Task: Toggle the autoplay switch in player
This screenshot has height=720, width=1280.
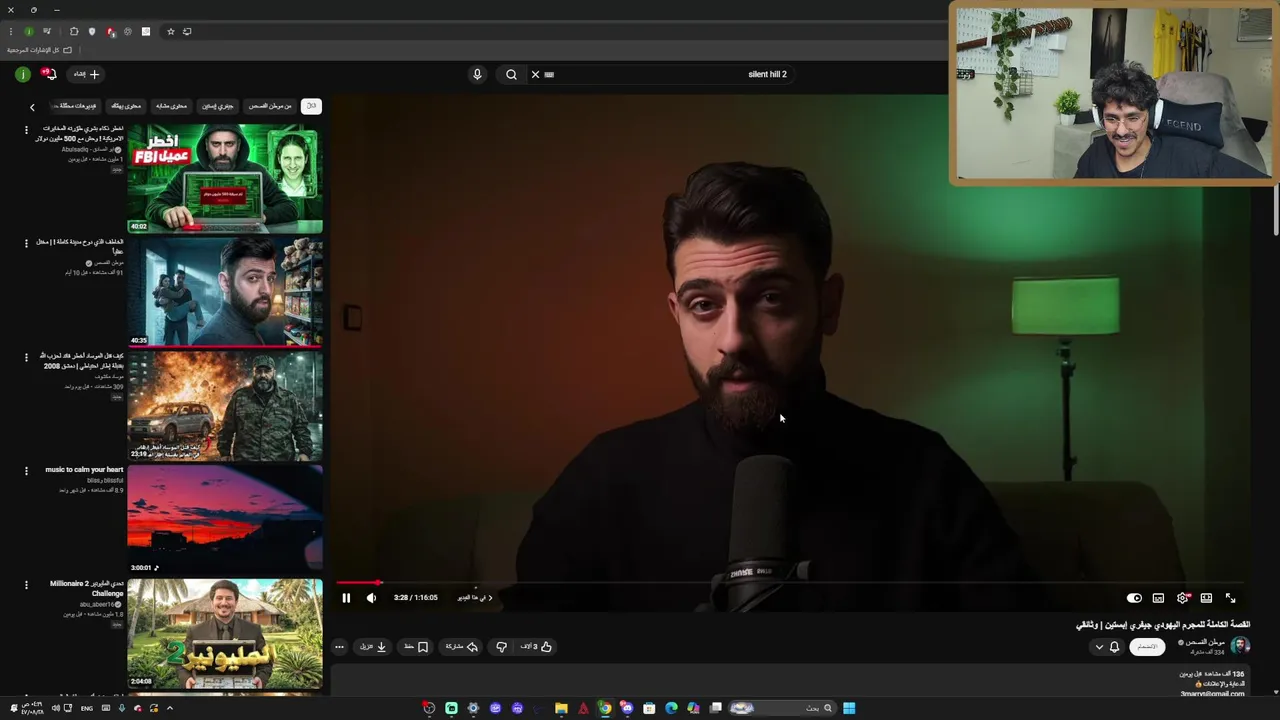Action: 1134,598
